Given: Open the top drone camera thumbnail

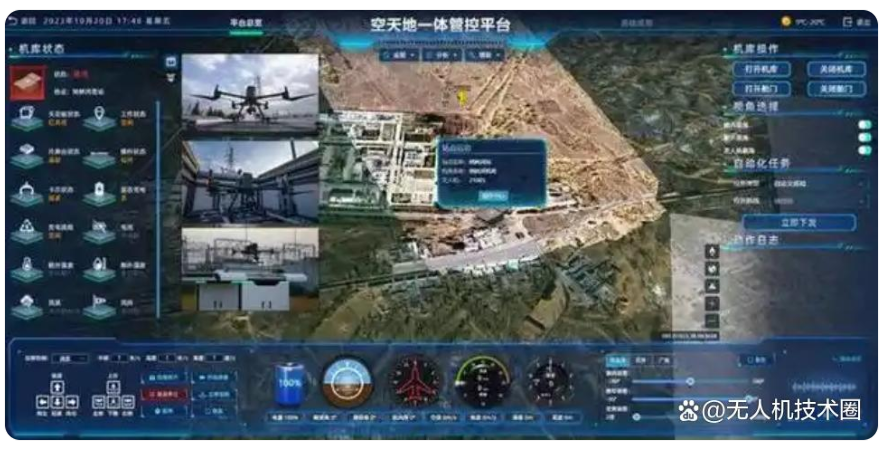Looking at the screenshot, I should click(250, 92).
